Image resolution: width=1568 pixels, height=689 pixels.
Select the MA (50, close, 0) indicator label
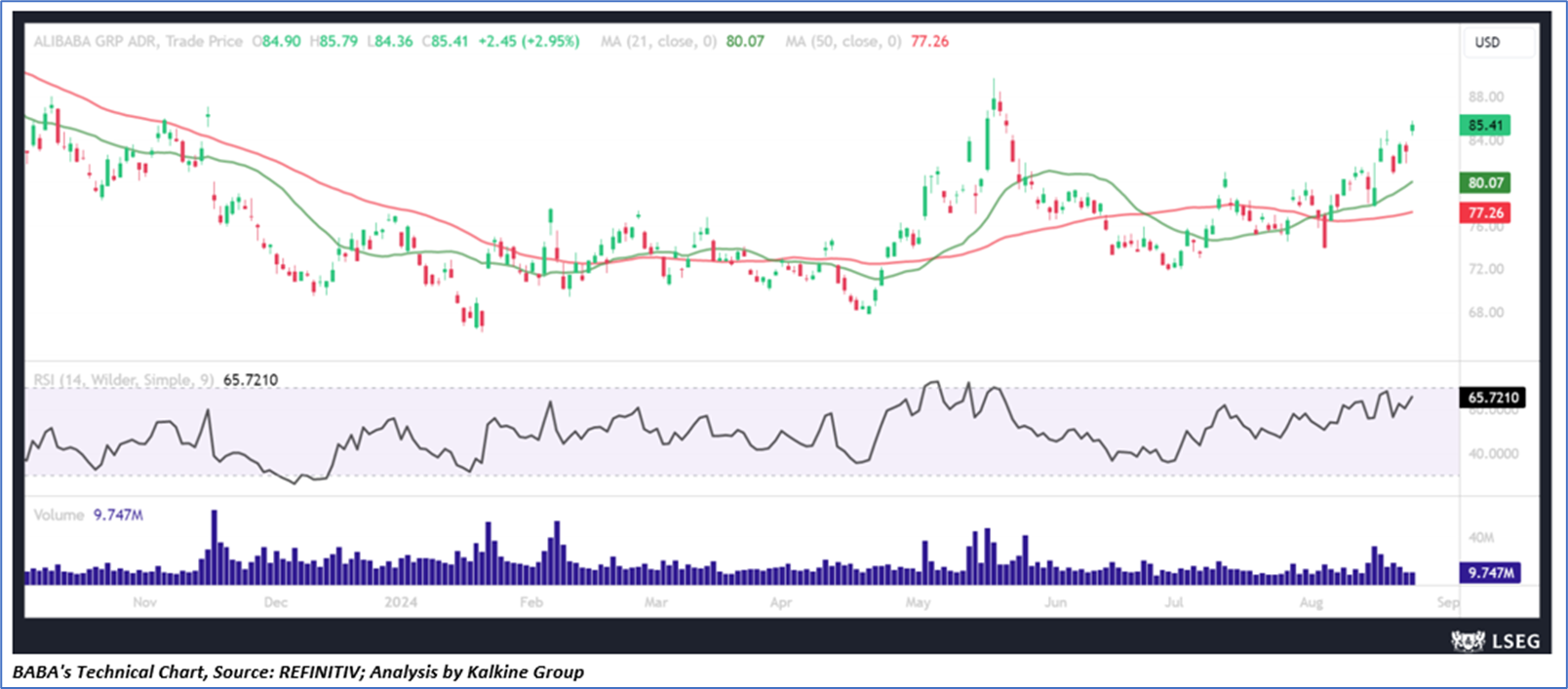(843, 41)
